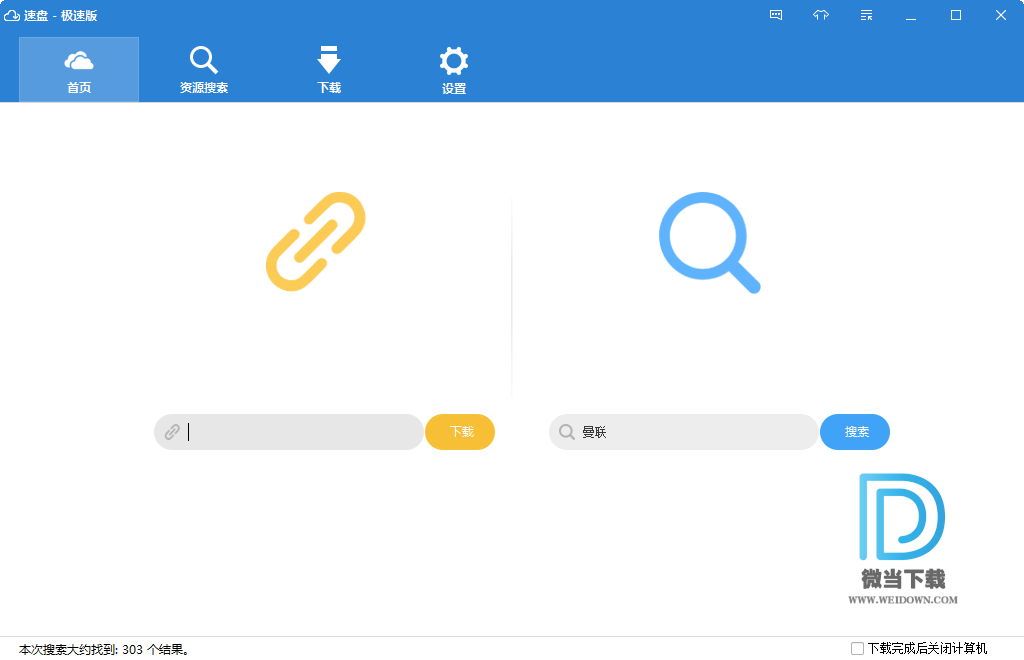Image resolution: width=1024 pixels, height=660 pixels.
Task: Open the 资源搜索 resource search tab
Action: [204, 70]
